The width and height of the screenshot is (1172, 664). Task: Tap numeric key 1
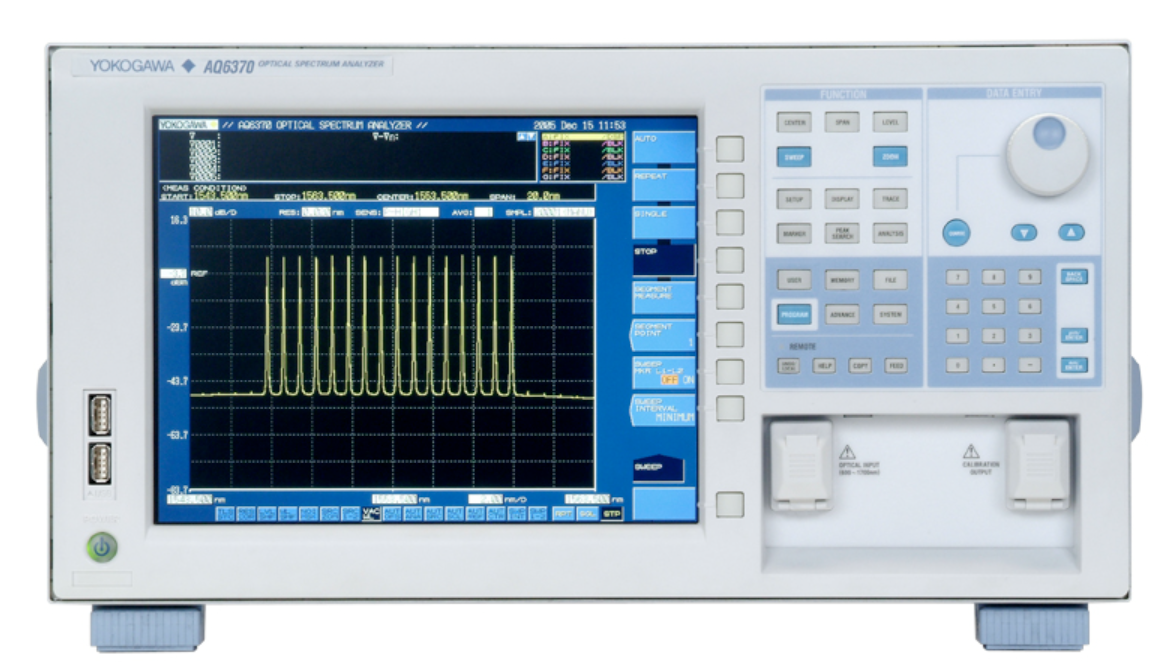click(957, 336)
